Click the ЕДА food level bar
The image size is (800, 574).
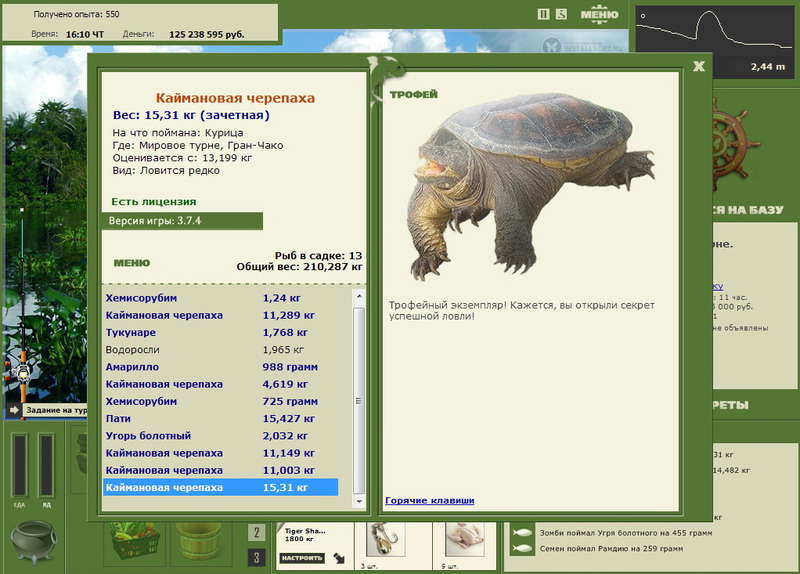19,464
